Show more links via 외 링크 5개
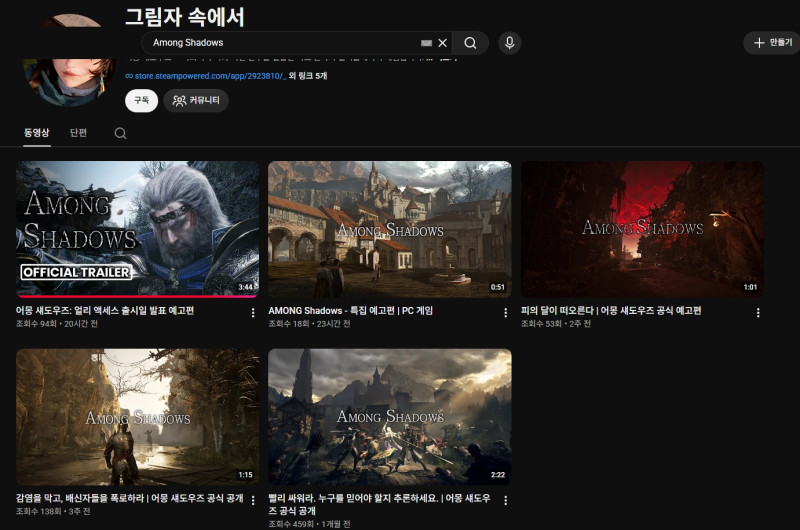800x530 pixels. click(308, 76)
